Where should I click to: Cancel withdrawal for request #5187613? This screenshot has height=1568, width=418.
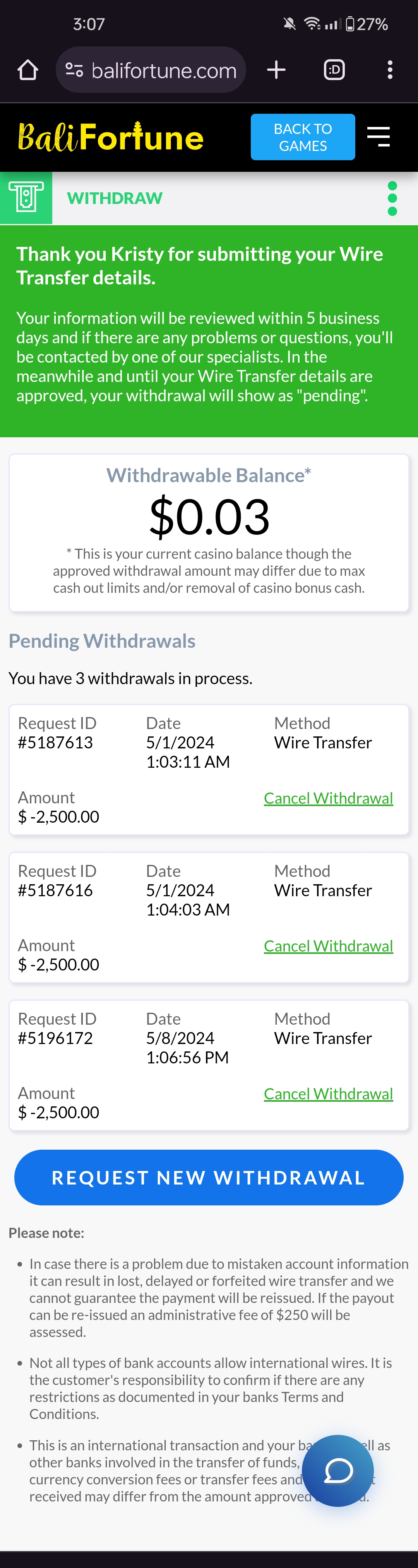329,798
